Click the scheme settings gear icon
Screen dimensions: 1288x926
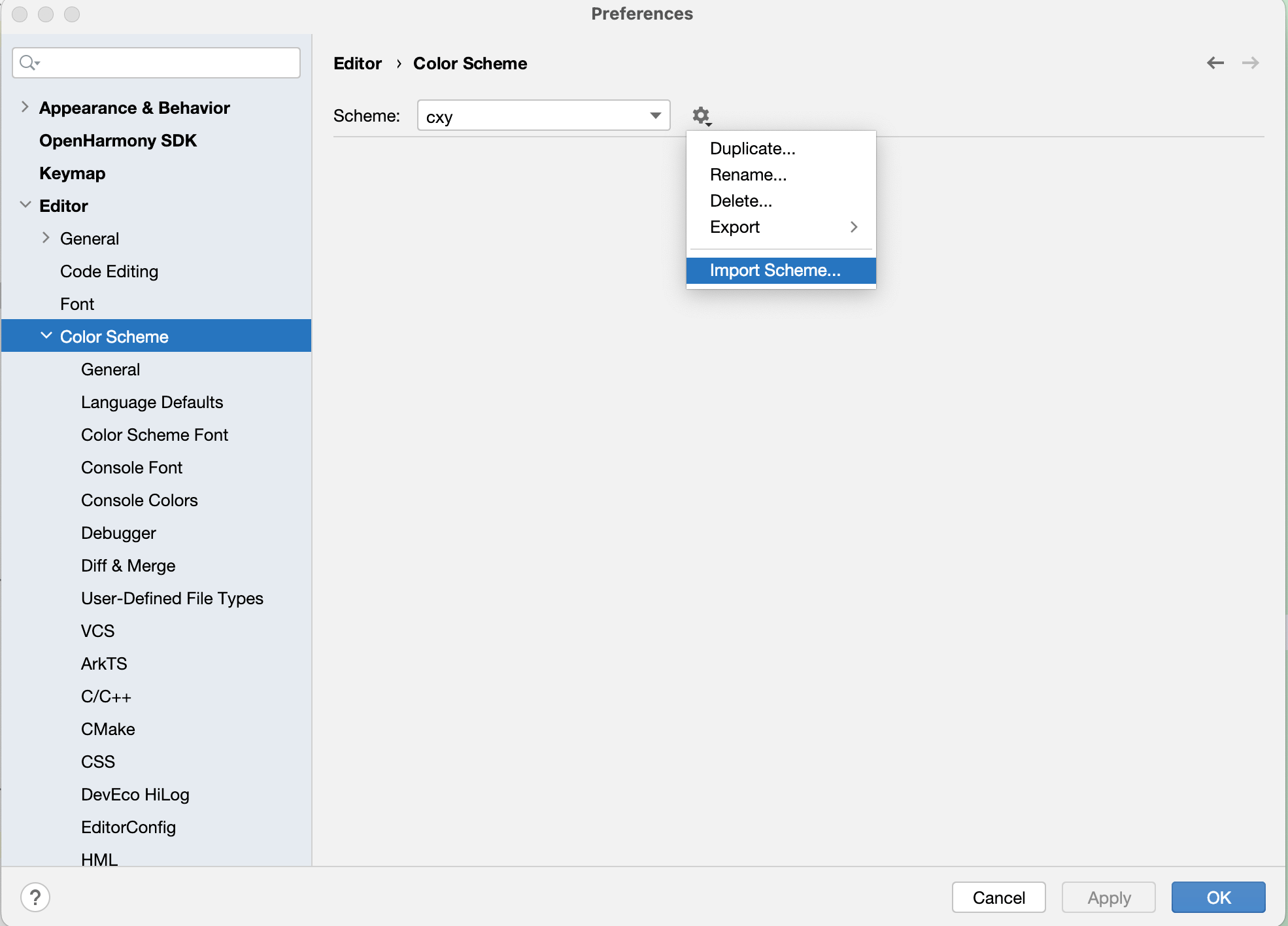pyautogui.click(x=702, y=116)
